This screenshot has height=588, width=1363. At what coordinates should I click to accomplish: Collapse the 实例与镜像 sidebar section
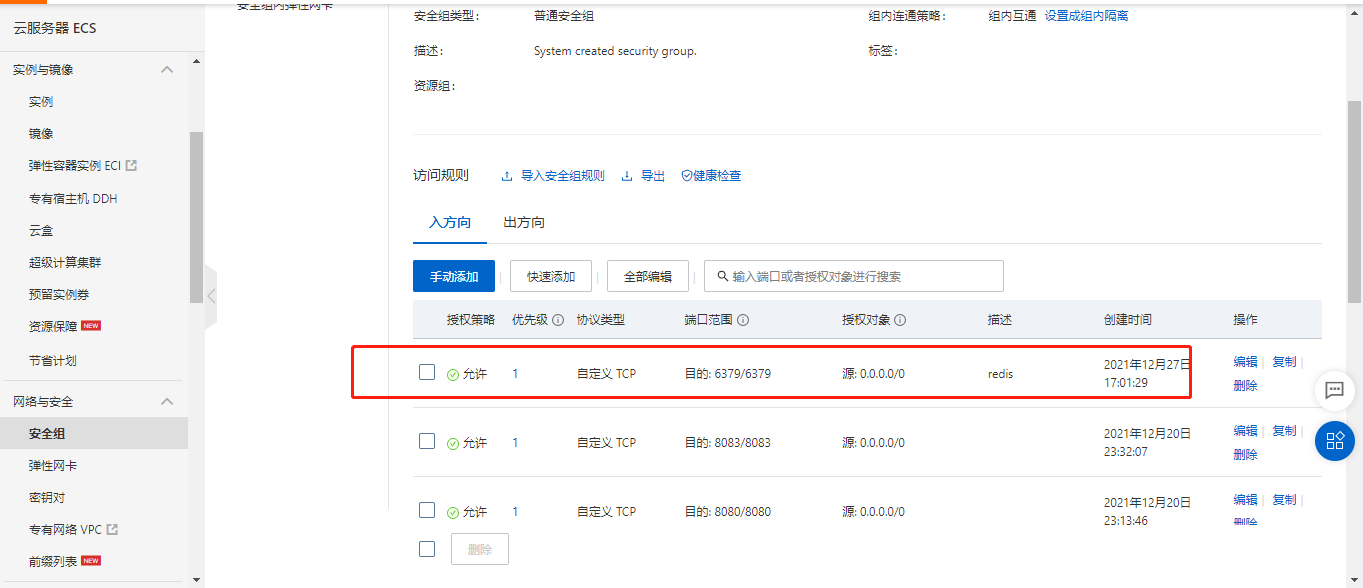click(x=167, y=70)
